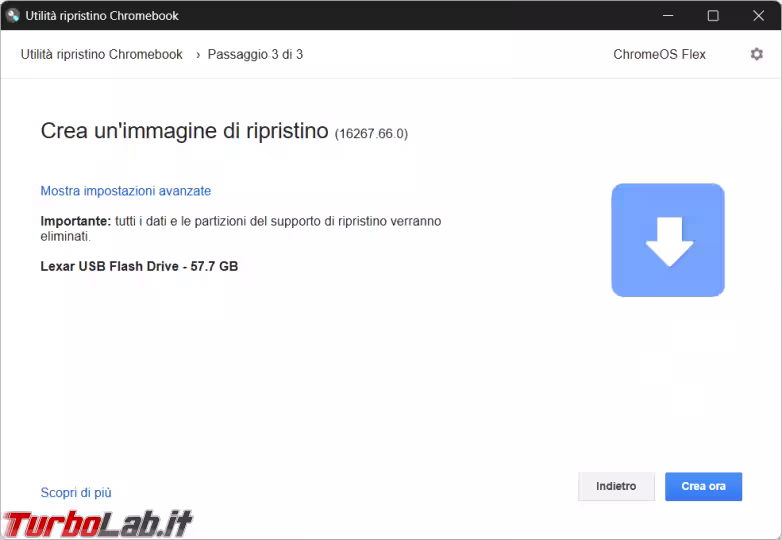The image size is (782, 540).
Task: Click the Importante warning text
Action: point(240,228)
